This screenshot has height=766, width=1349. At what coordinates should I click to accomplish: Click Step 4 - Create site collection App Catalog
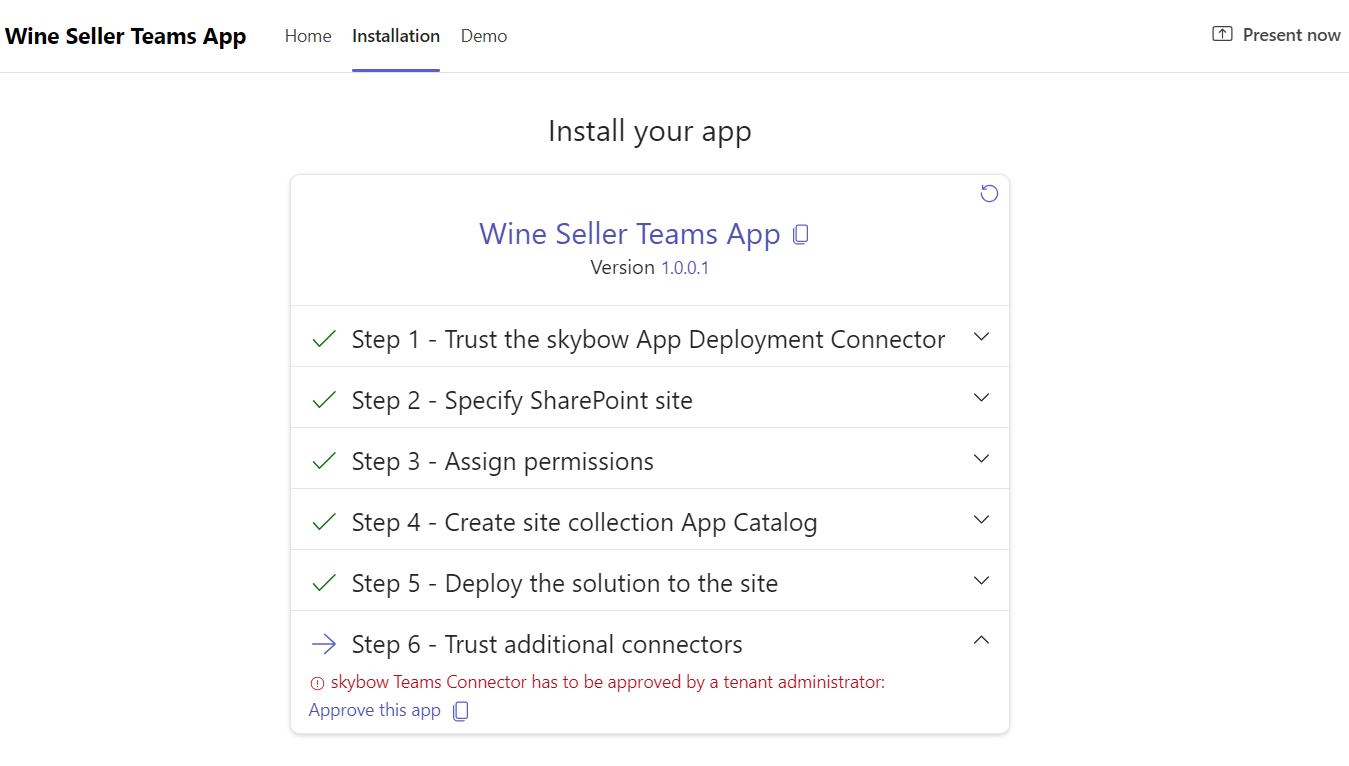pyautogui.click(x=585, y=523)
